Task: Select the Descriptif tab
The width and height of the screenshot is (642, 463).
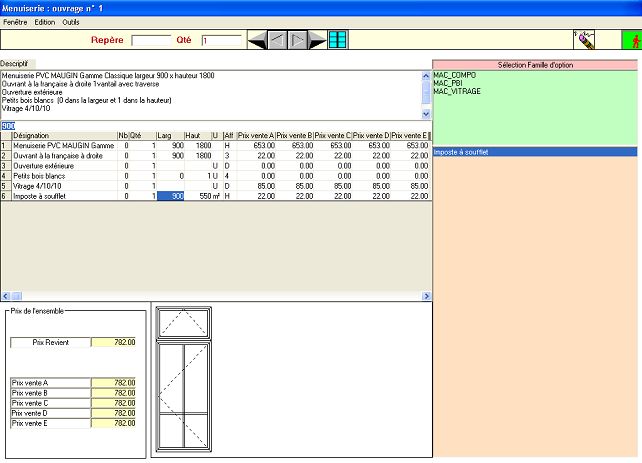Action: [x=14, y=62]
